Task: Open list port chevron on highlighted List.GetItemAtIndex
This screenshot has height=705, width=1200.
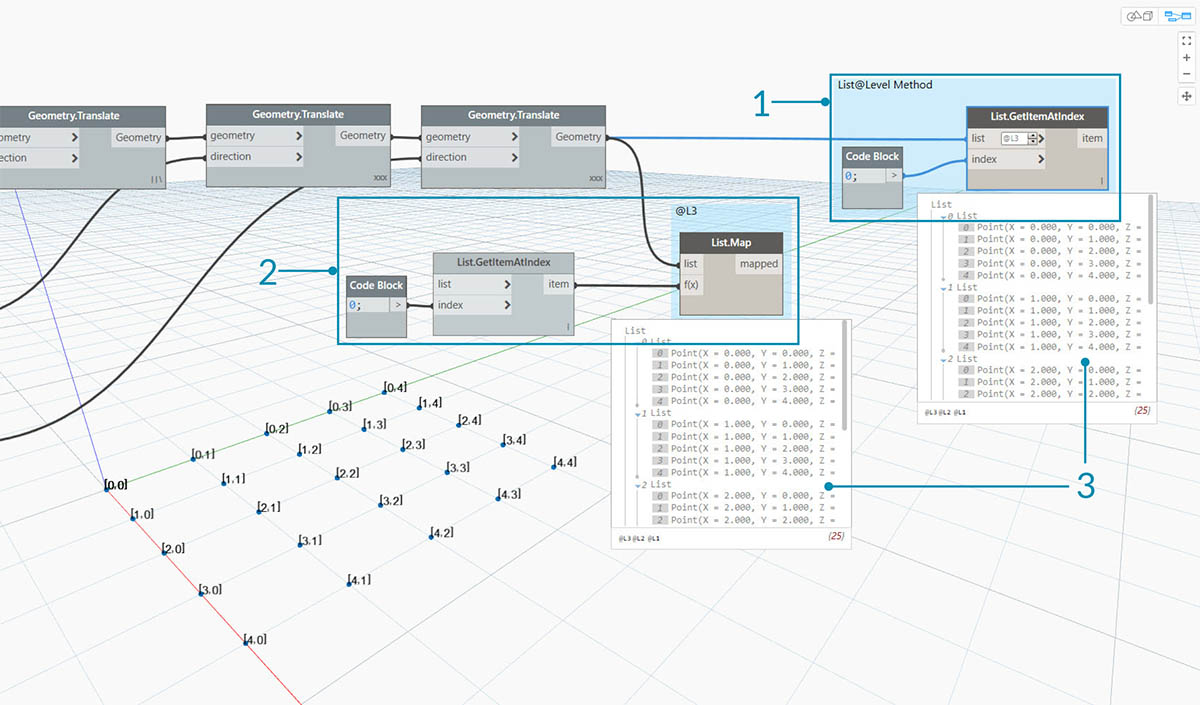Action: 1041,139
